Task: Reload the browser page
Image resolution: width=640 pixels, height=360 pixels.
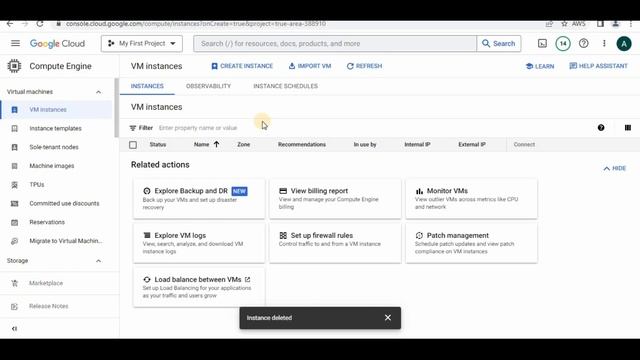Action: [x=40, y=24]
